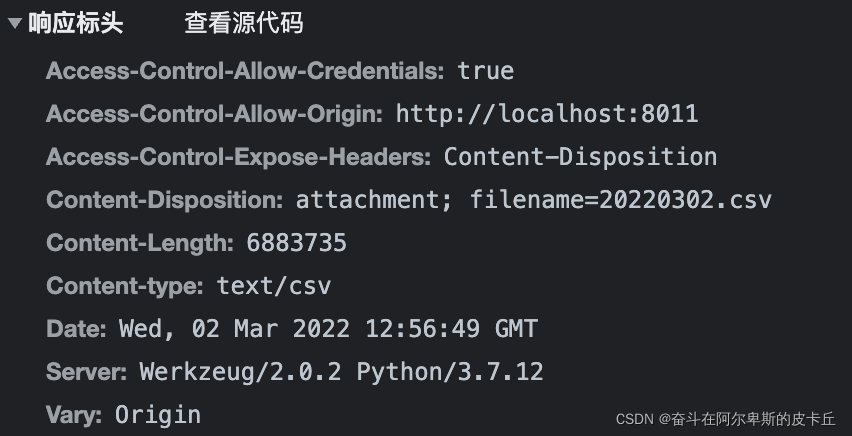This screenshot has width=852, height=436.
Task: Click the http://localhost:8011 value
Action: [547, 114]
